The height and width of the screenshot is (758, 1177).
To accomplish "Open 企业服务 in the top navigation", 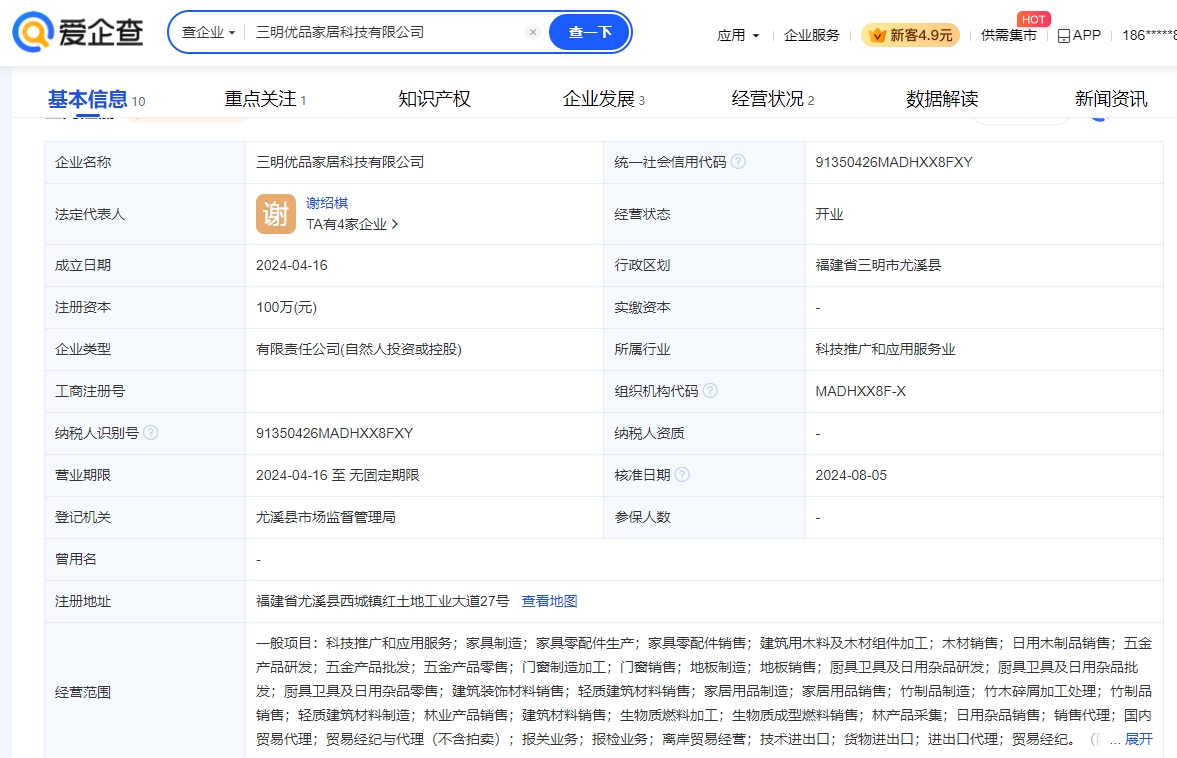I will point(811,35).
